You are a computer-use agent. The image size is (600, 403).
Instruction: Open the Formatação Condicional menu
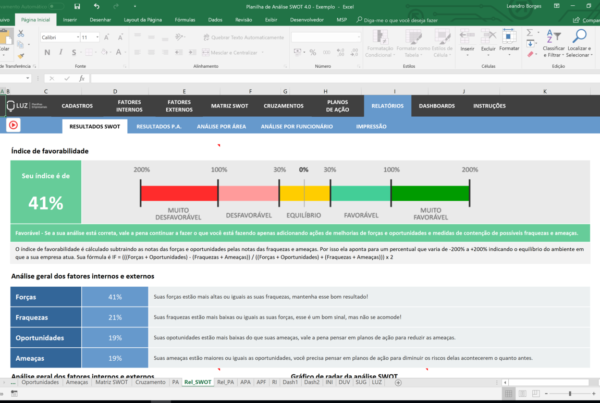(379, 43)
